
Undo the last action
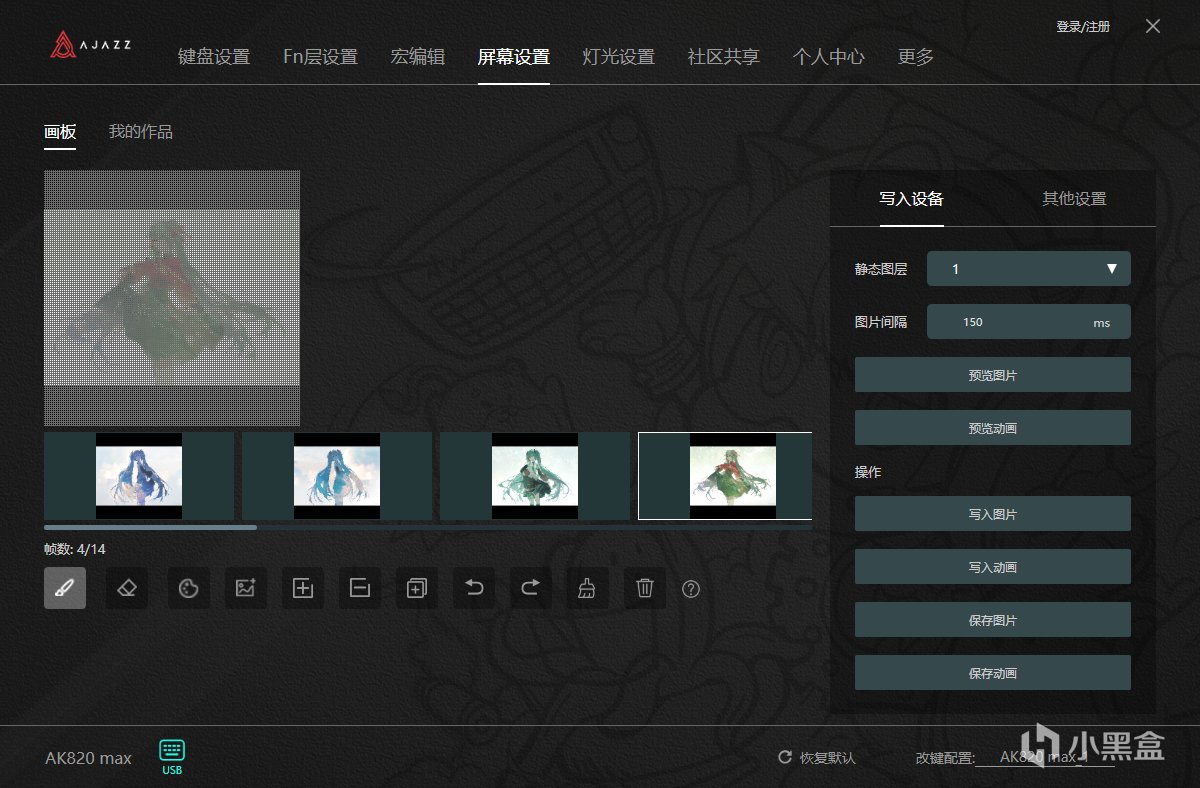click(474, 588)
